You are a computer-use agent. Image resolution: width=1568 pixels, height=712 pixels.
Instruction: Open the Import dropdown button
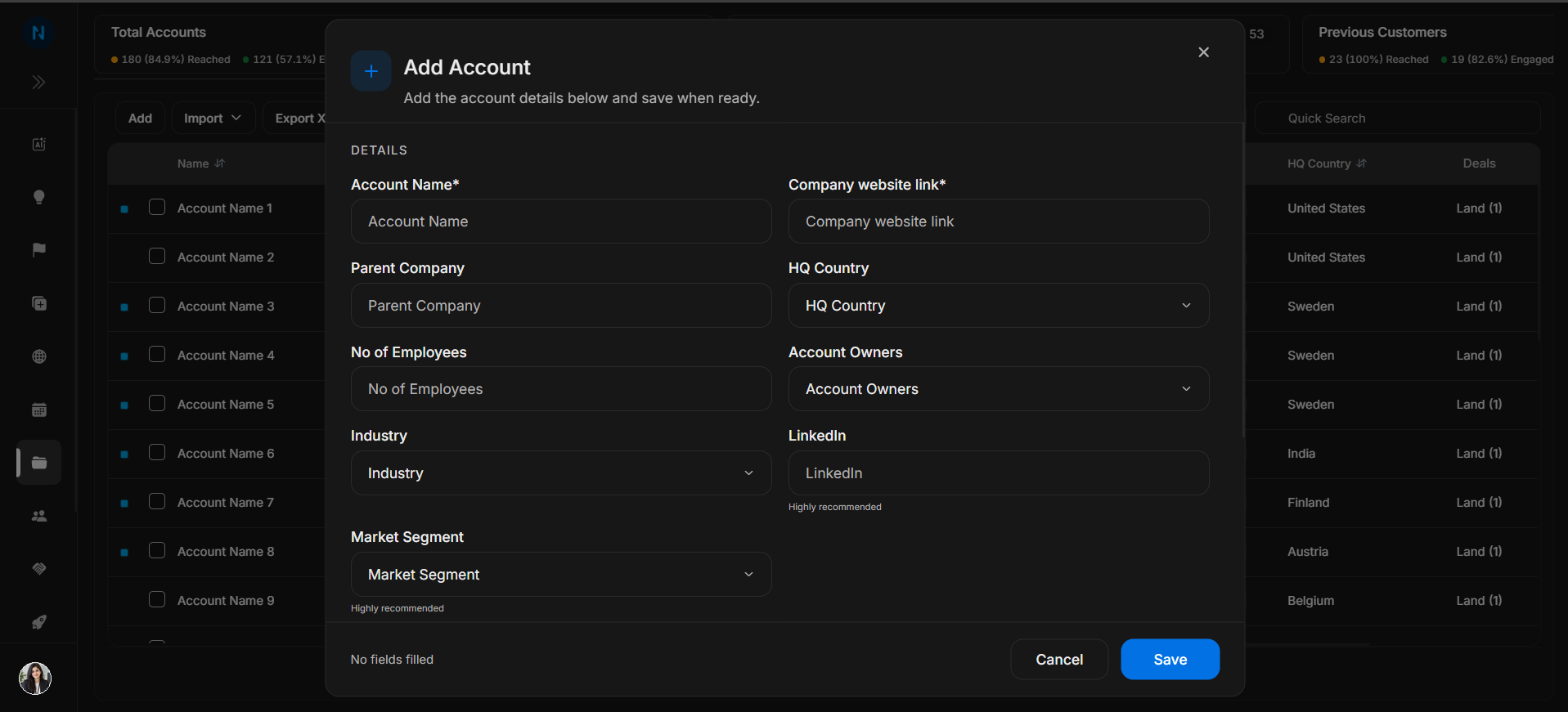[213, 119]
